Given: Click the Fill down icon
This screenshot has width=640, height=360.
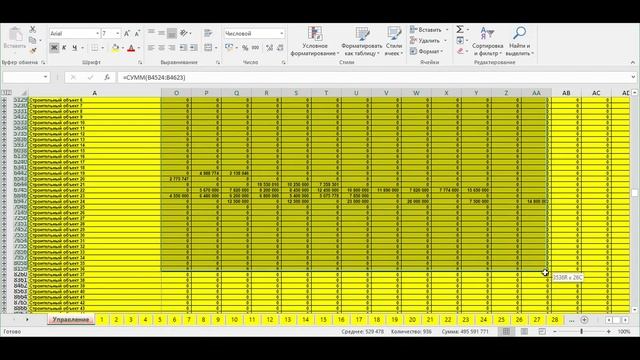Looking at the screenshot, I should (x=460, y=40).
